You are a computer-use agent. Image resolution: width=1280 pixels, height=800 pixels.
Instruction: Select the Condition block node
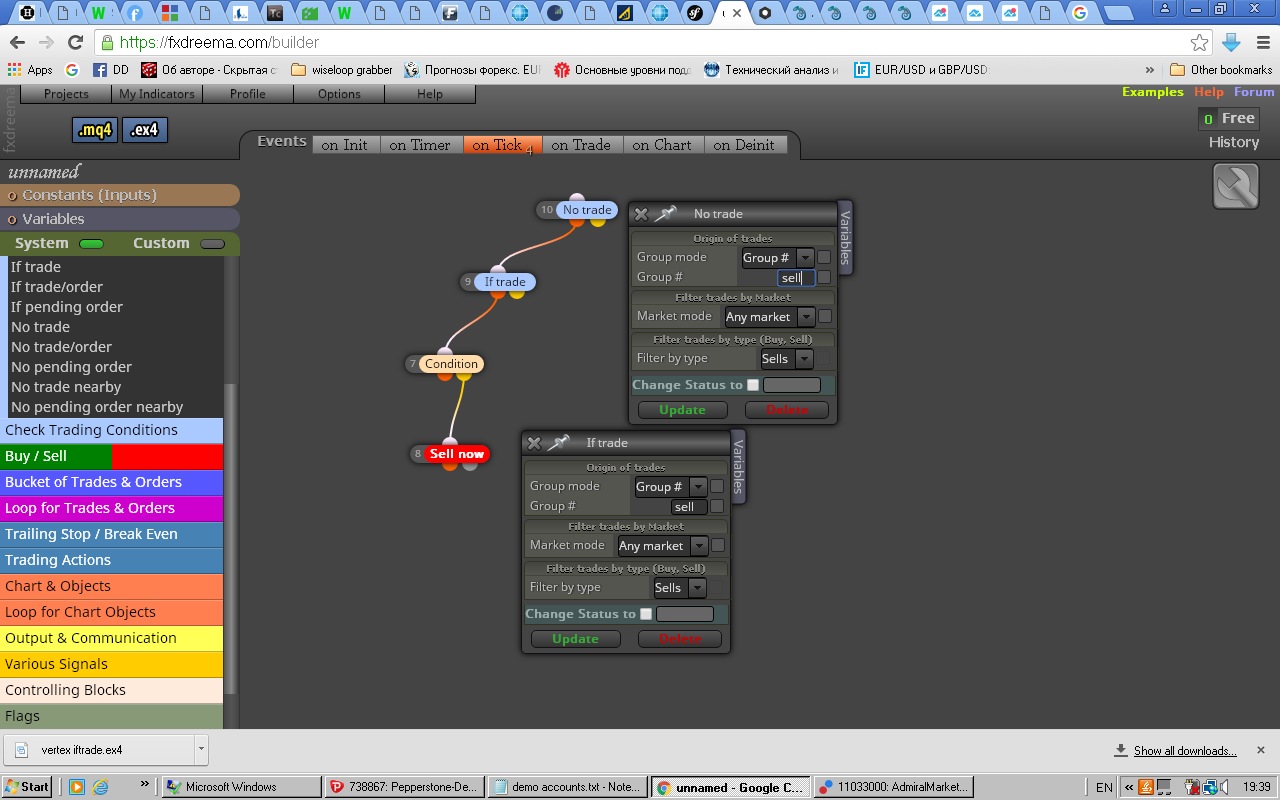(452, 364)
